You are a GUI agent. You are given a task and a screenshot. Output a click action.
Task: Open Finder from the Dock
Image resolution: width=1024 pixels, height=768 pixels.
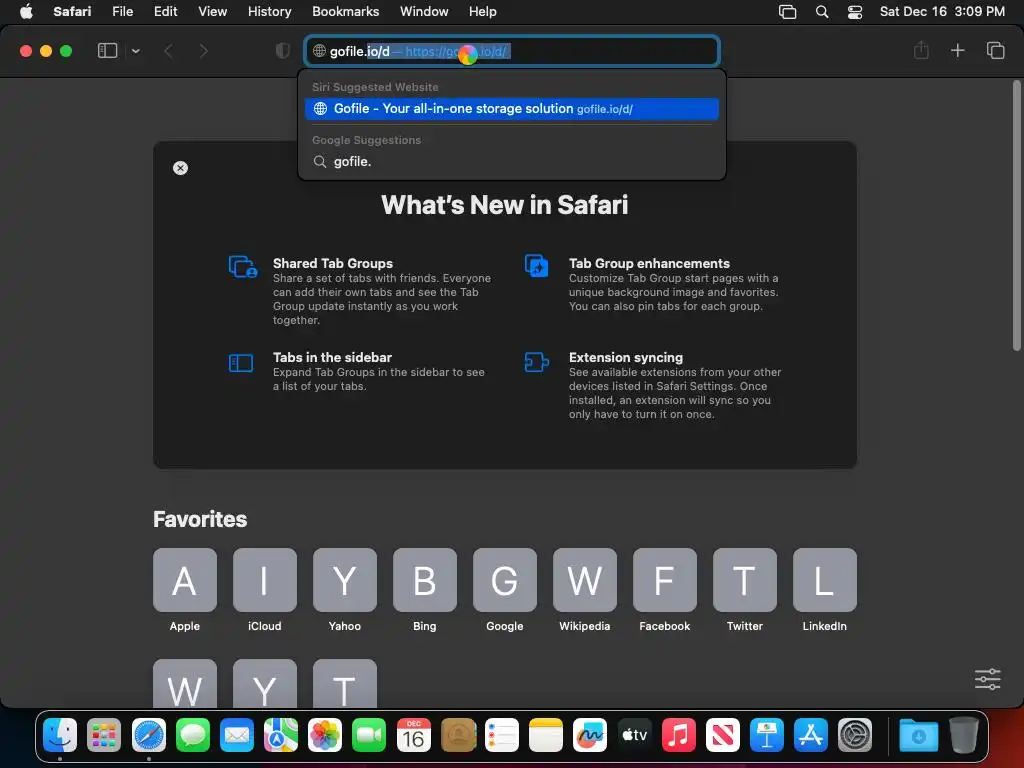tap(60, 735)
